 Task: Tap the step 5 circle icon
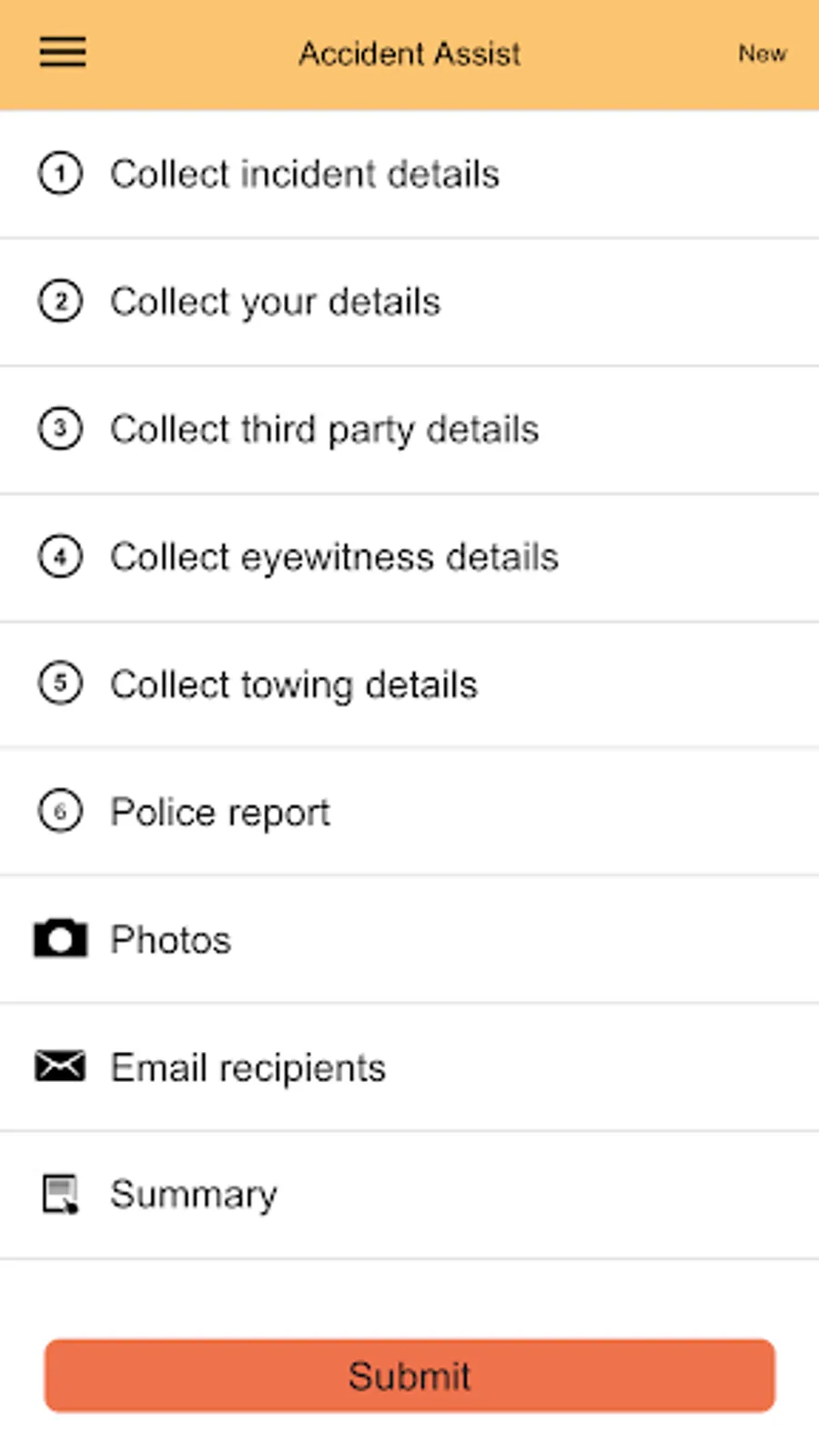[x=60, y=683]
